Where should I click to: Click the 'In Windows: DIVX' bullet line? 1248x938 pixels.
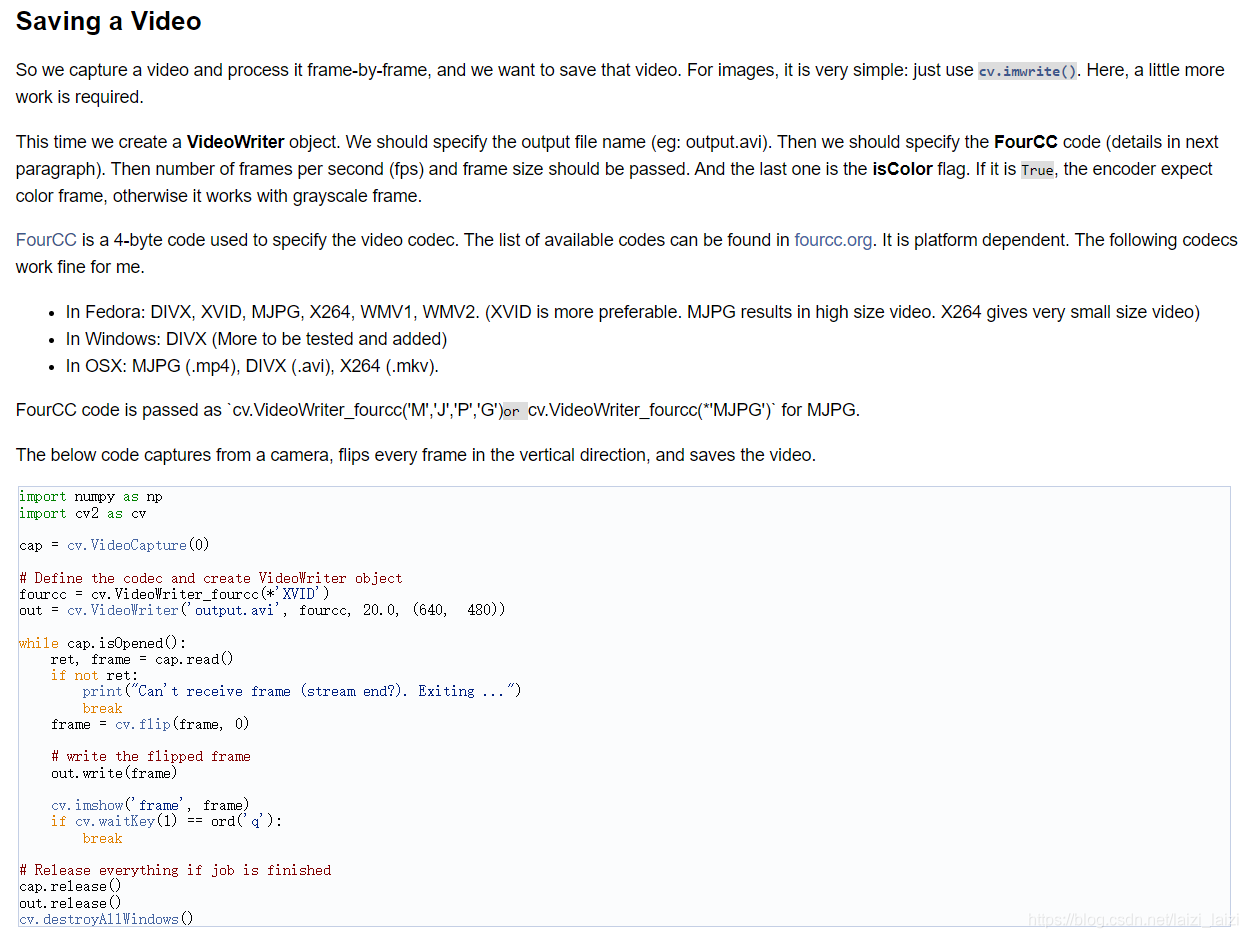click(x=256, y=339)
